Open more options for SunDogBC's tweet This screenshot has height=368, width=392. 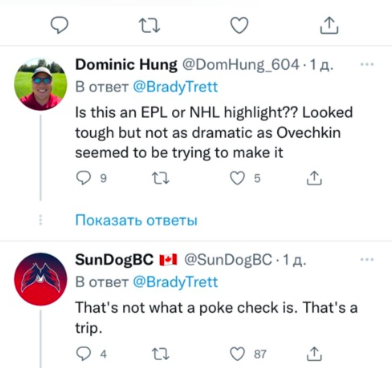click(x=367, y=259)
